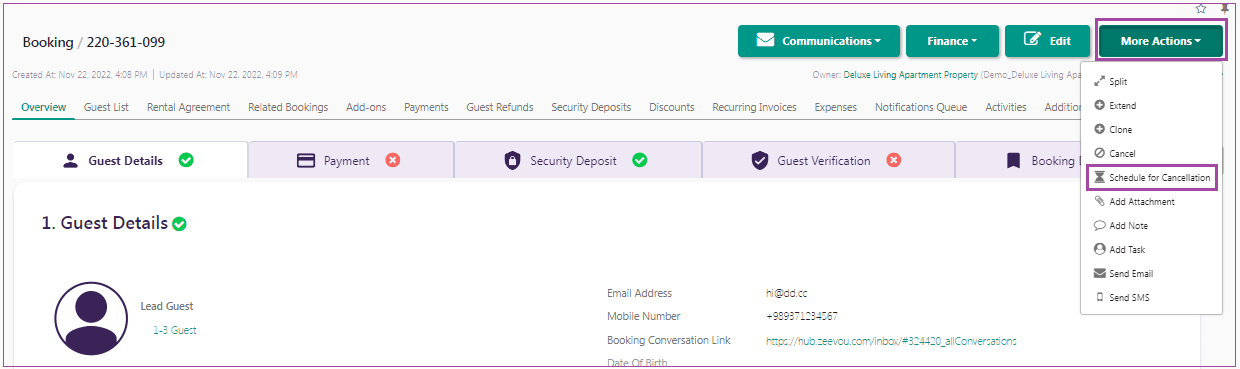Open the Notifications Queue tab
The height and width of the screenshot is (369, 1240).
[x=921, y=107]
